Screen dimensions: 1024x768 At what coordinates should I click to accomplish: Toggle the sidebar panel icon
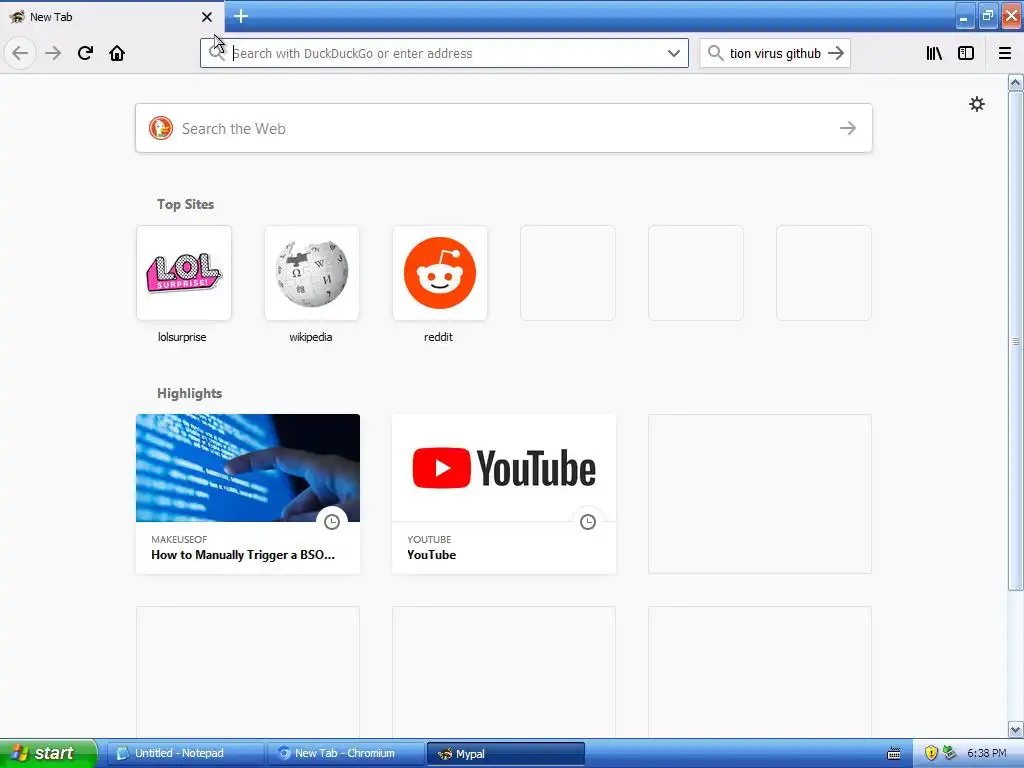coord(966,53)
